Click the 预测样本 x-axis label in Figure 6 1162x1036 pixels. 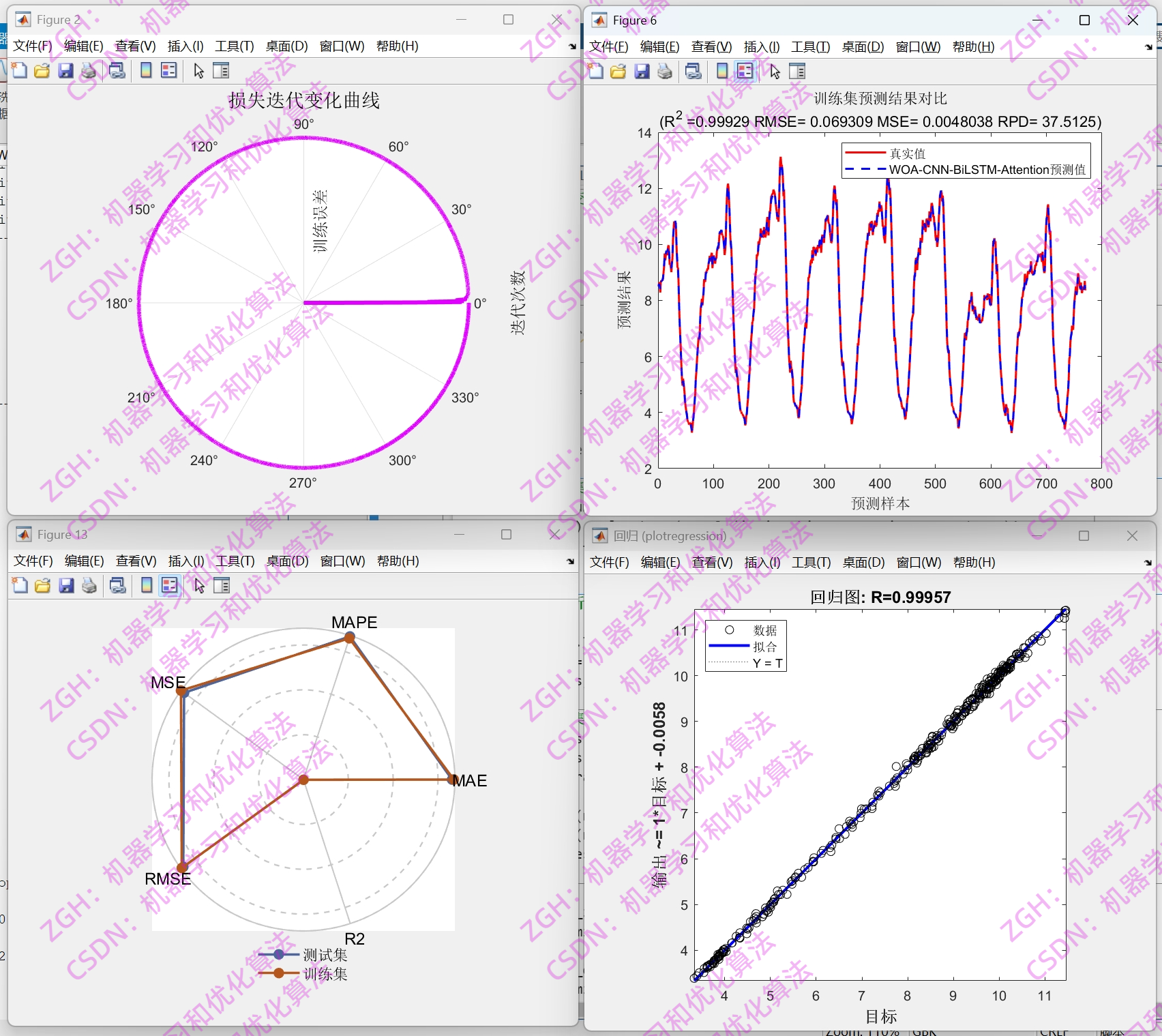(880, 503)
